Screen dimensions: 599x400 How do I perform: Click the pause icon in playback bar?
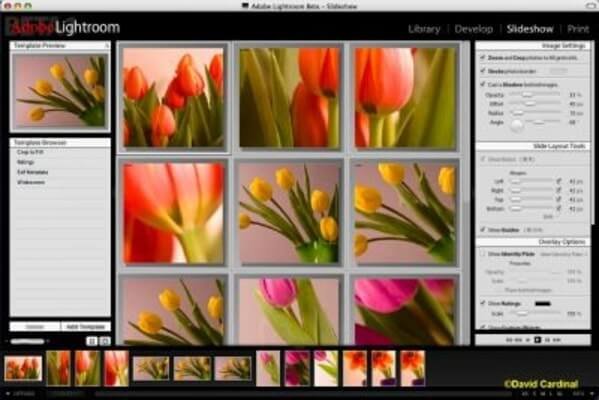pos(547,340)
